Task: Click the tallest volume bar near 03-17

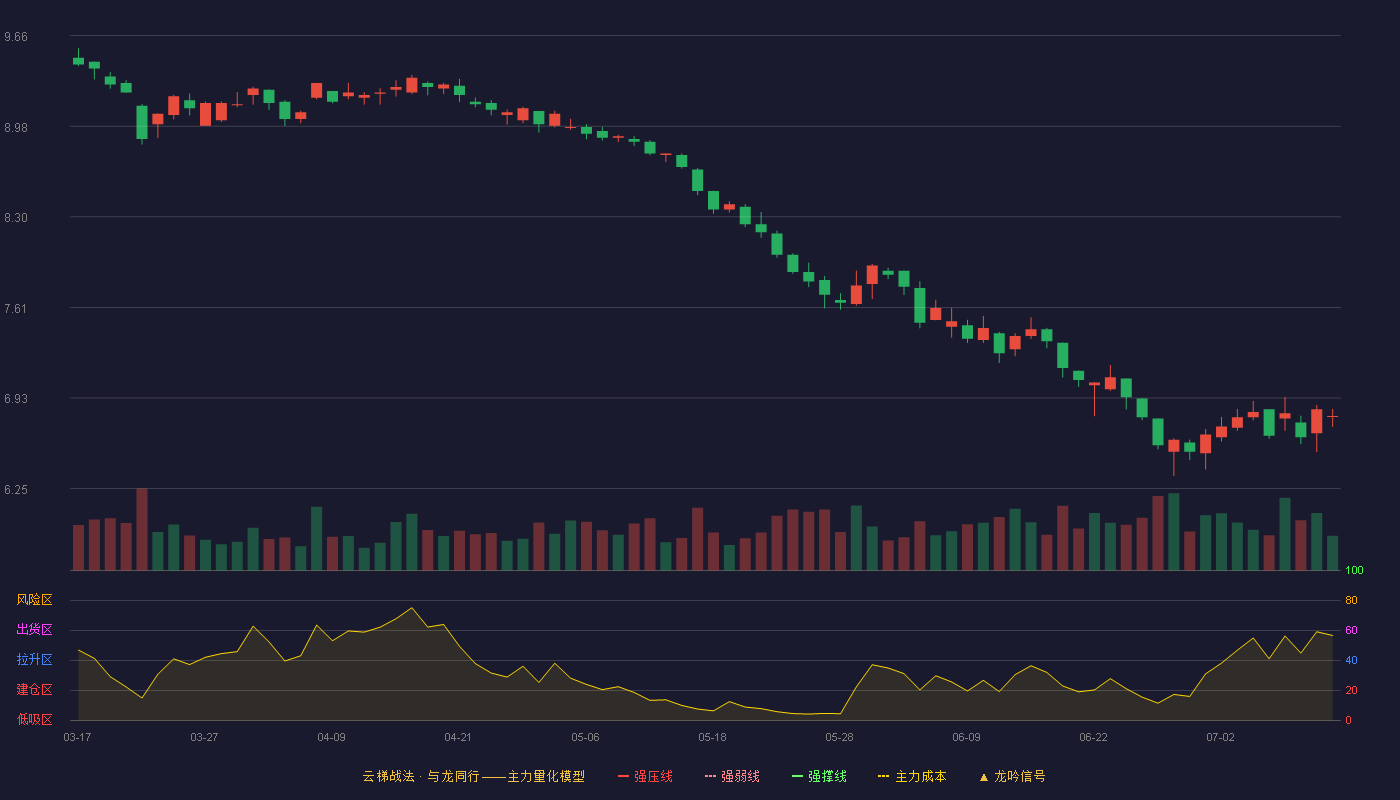Action: (142, 529)
